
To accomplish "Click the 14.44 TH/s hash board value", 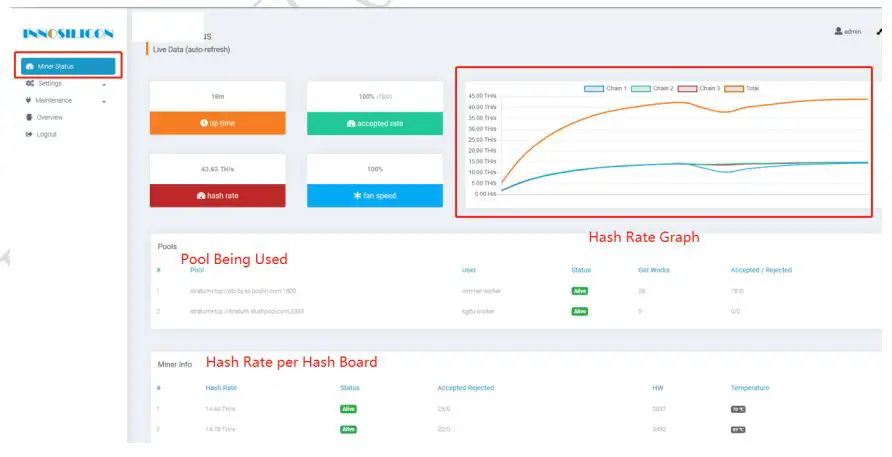I will click(x=220, y=409).
